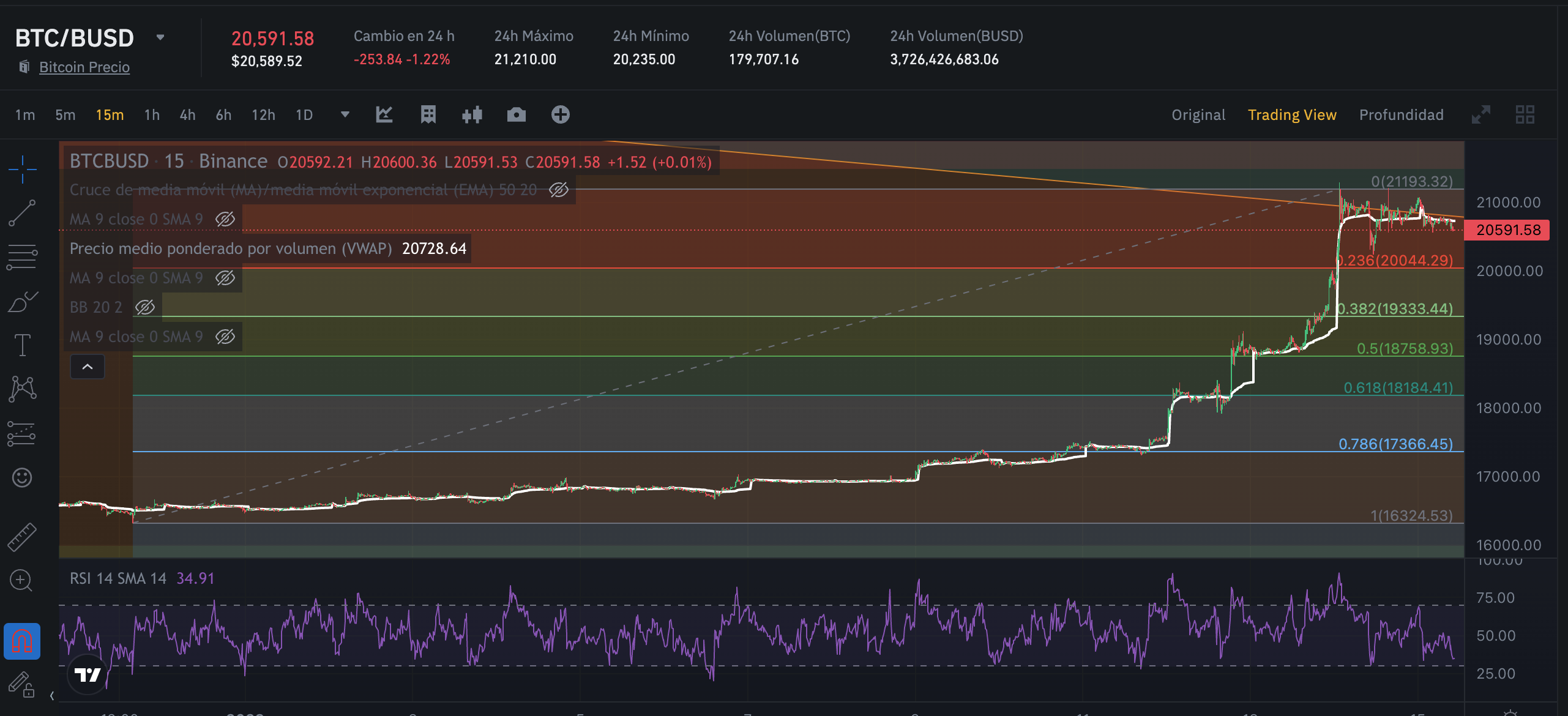Switch to the Profundidad tab
Screen dimensions: 1568x716
pyautogui.click(x=1401, y=115)
